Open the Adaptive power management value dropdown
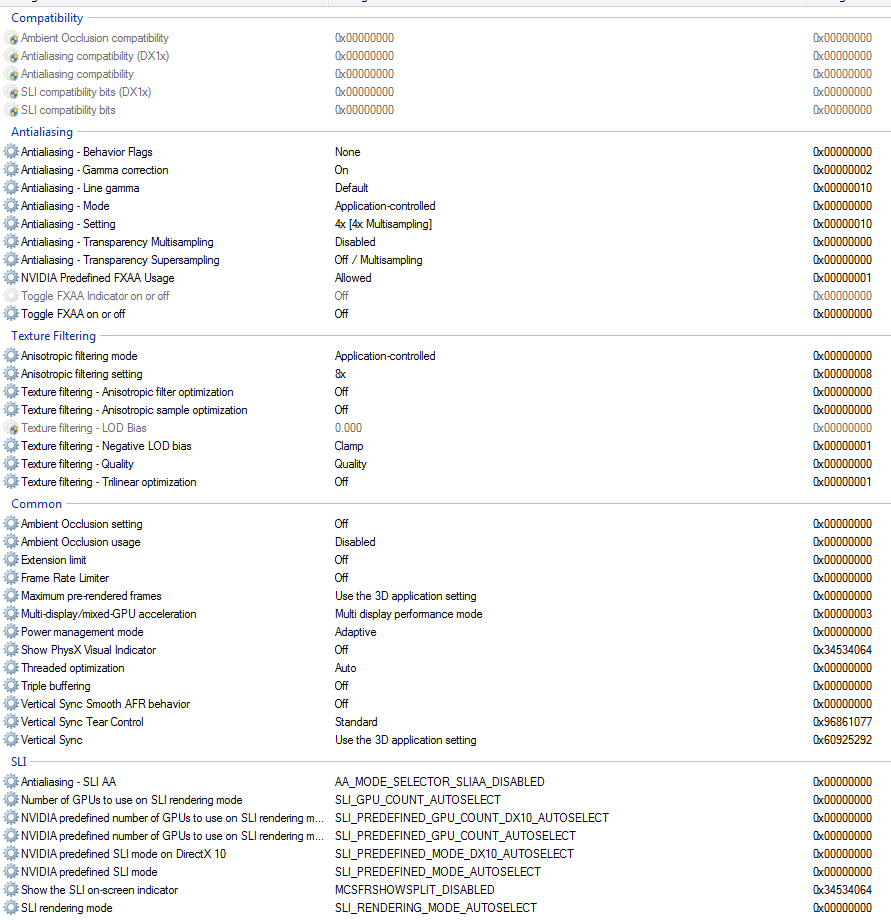891x923 pixels. [x=355, y=632]
